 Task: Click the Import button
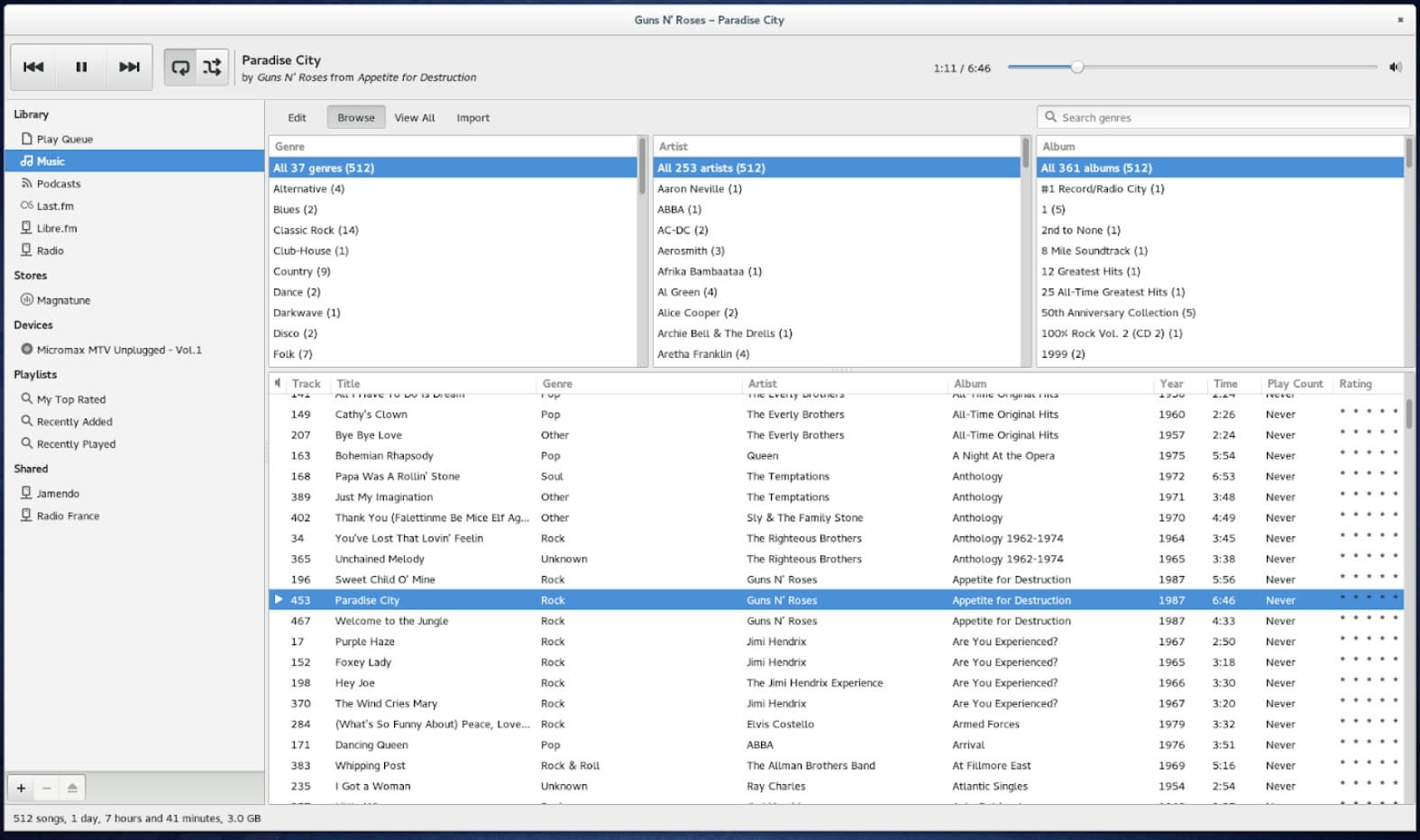472,118
